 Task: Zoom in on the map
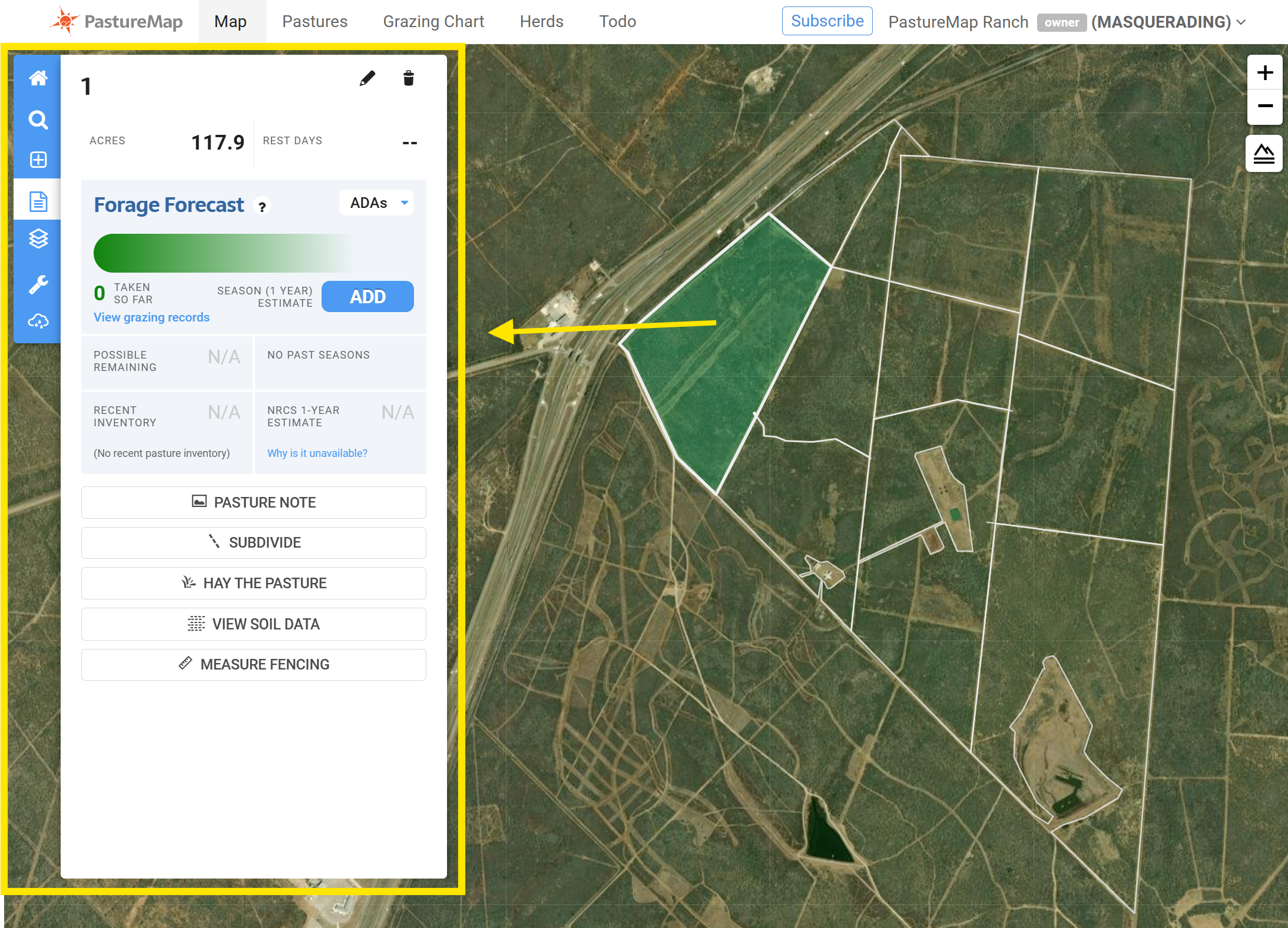click(x=1265, y=72)
